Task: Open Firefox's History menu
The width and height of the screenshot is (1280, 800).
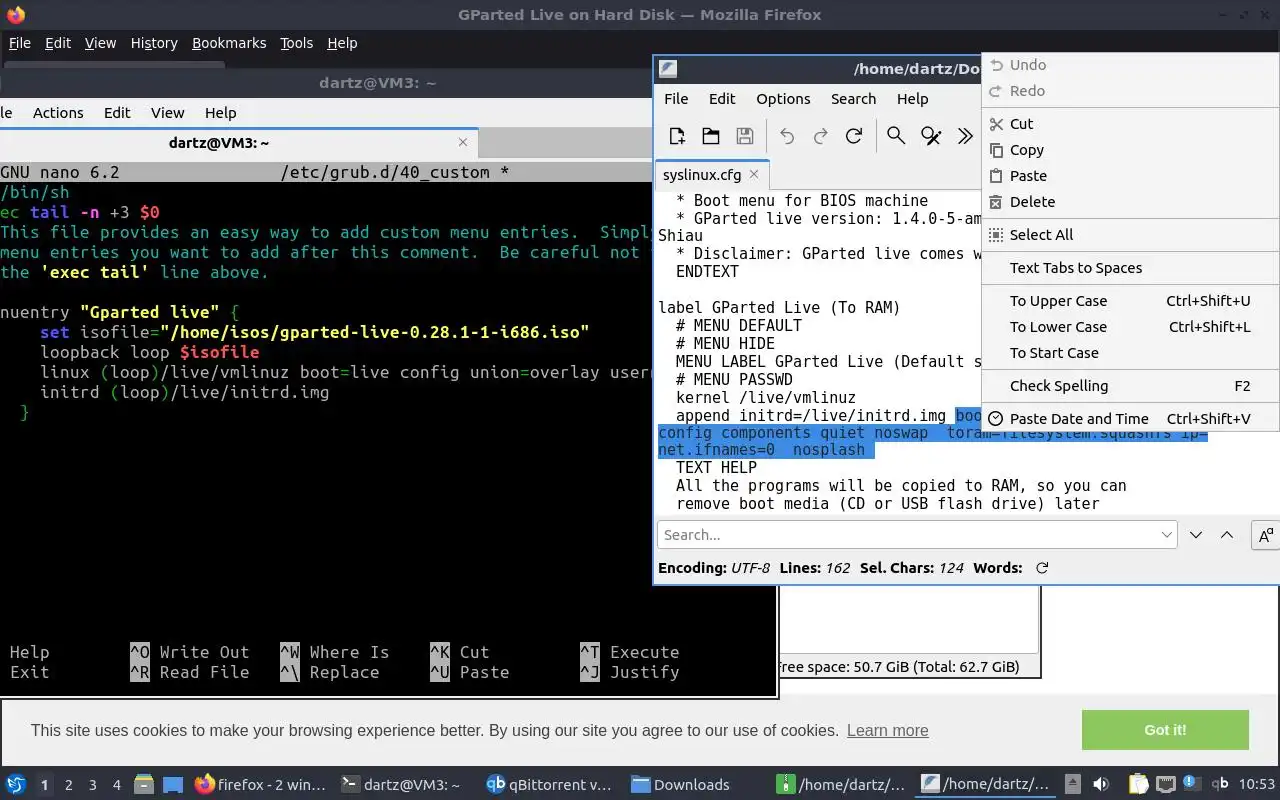Action: 154,43
